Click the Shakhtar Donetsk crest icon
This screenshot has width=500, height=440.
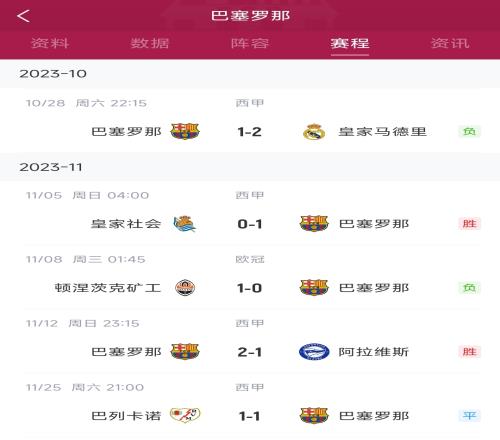click(185, 288)
